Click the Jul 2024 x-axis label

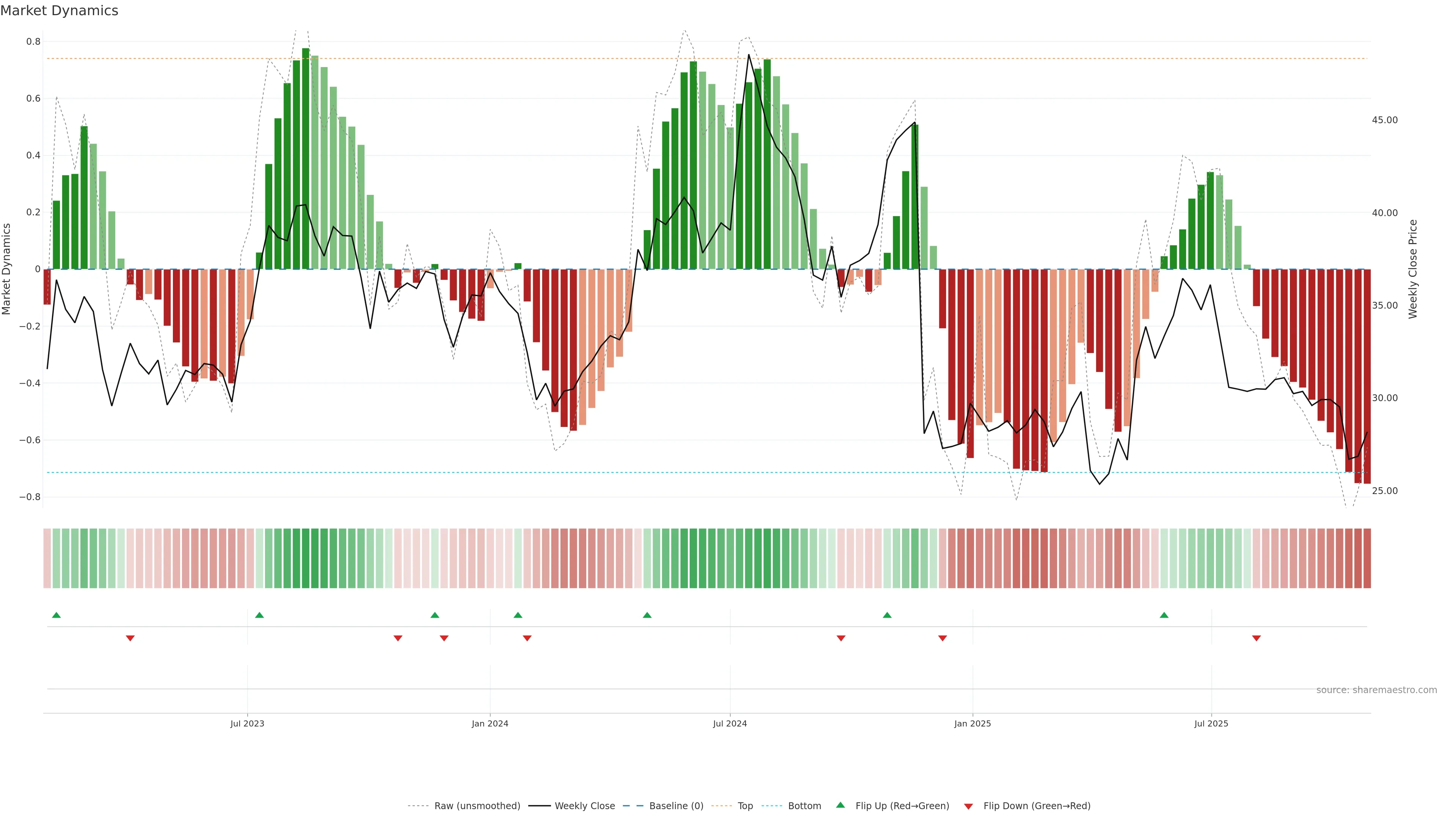point(730,723)
